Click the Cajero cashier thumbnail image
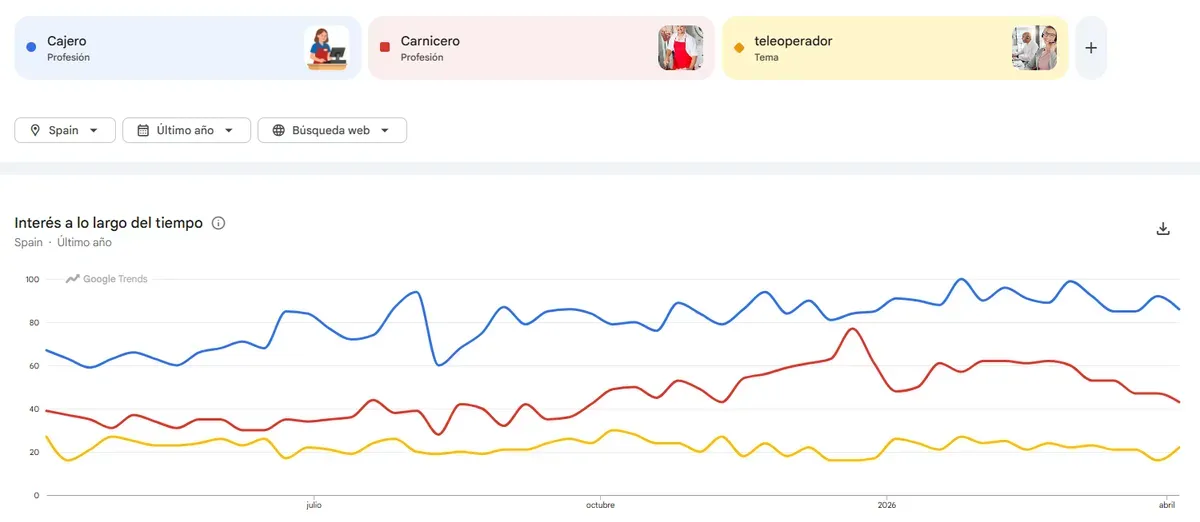This screenshot has width=1200, height=522. tap(326, 48)
